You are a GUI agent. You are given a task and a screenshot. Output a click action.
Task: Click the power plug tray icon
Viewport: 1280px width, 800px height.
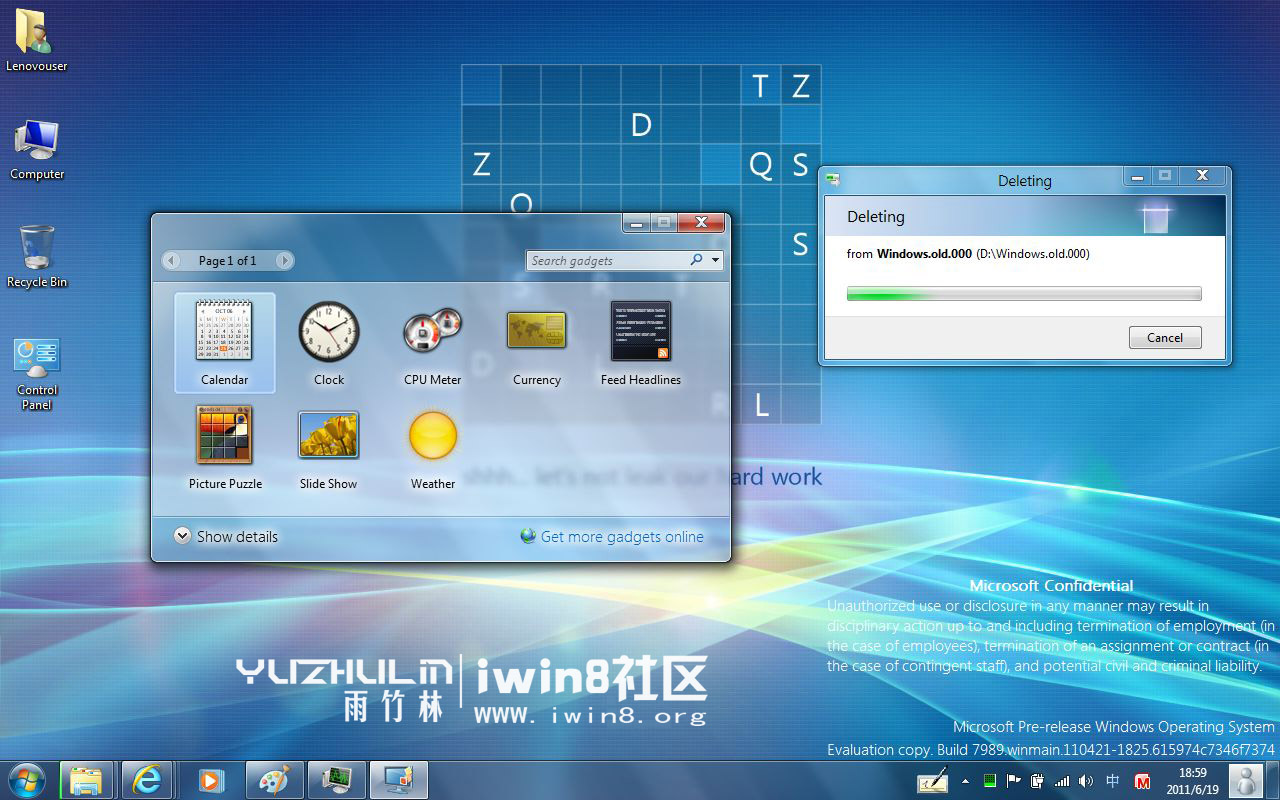1038,781
